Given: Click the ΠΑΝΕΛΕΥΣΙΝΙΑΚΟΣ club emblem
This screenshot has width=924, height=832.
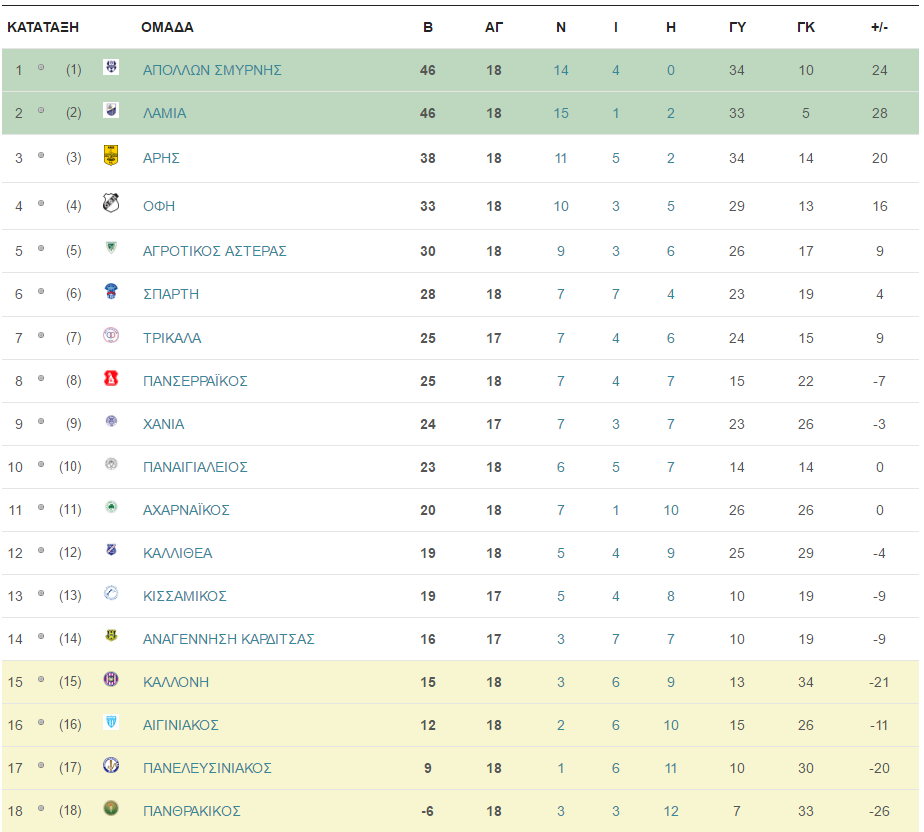Looking at the screenshot, I should (111, 765).
